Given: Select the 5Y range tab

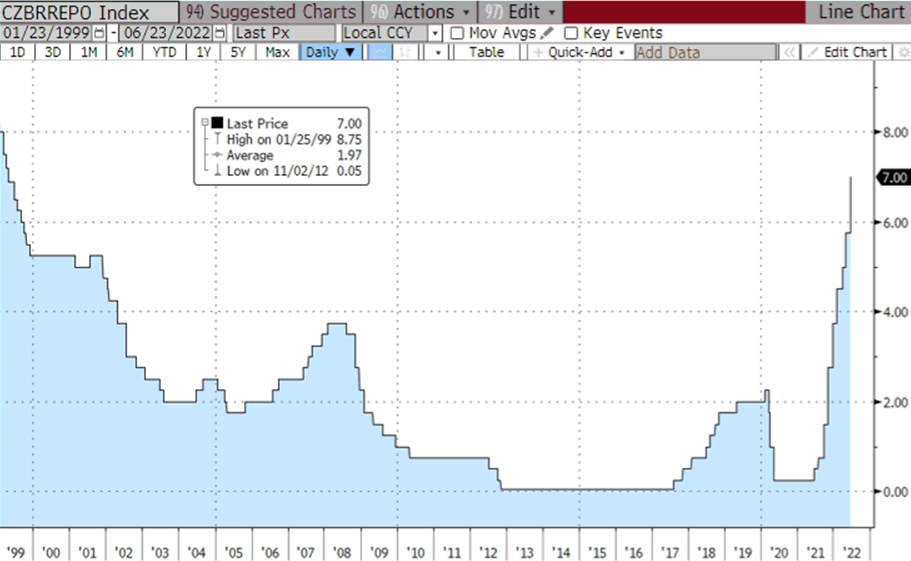Looking at the screenshot, I should click(x=238, y=52).
